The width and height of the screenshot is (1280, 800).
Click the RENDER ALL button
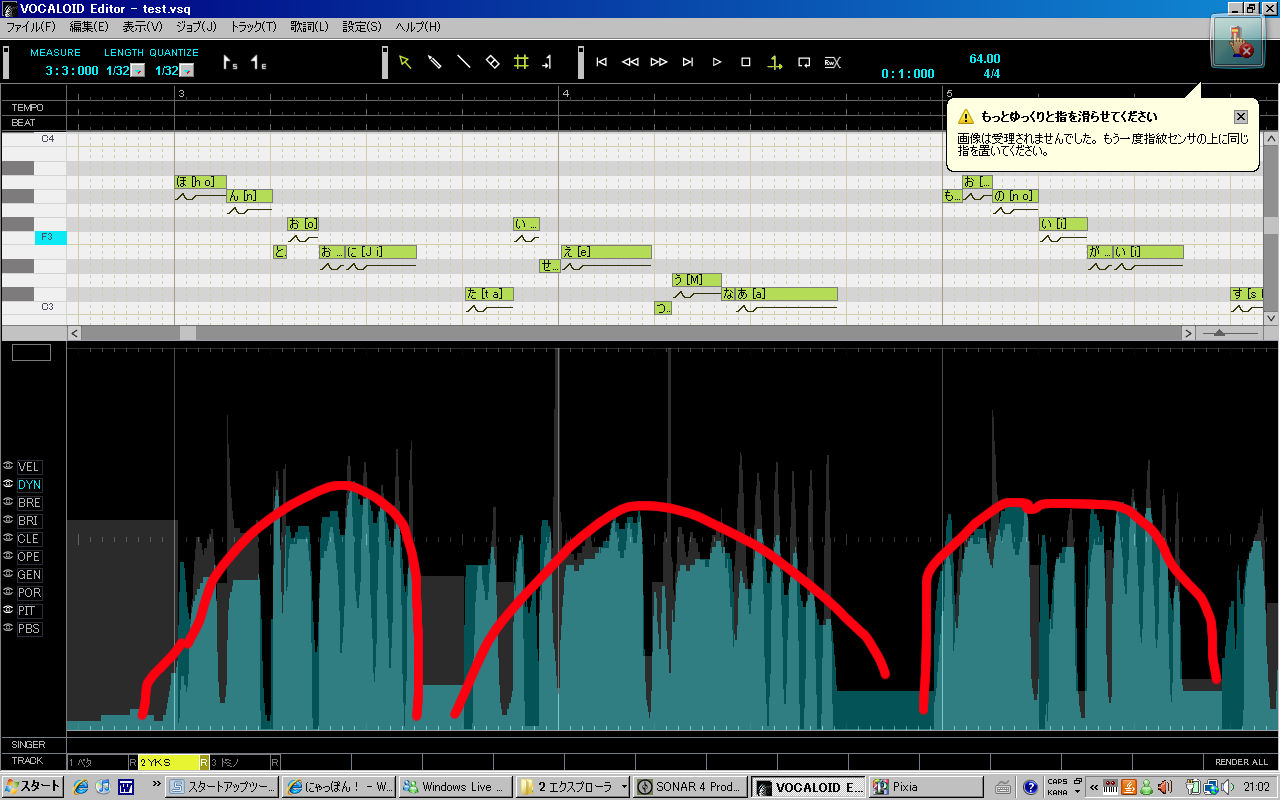1241,762
